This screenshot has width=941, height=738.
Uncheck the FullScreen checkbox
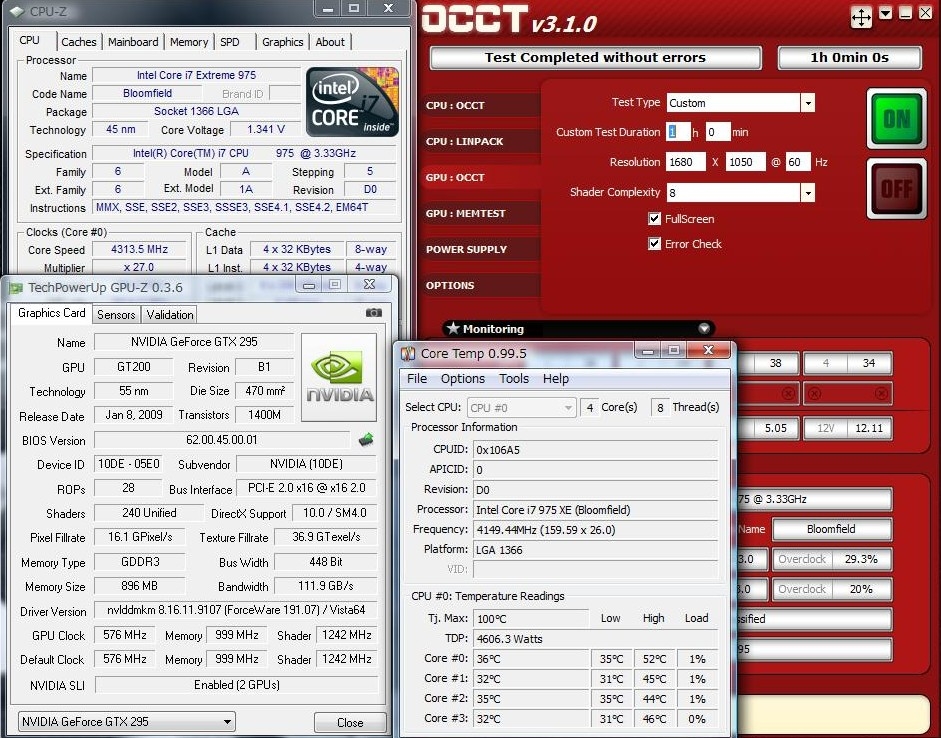tap(655, 219)
